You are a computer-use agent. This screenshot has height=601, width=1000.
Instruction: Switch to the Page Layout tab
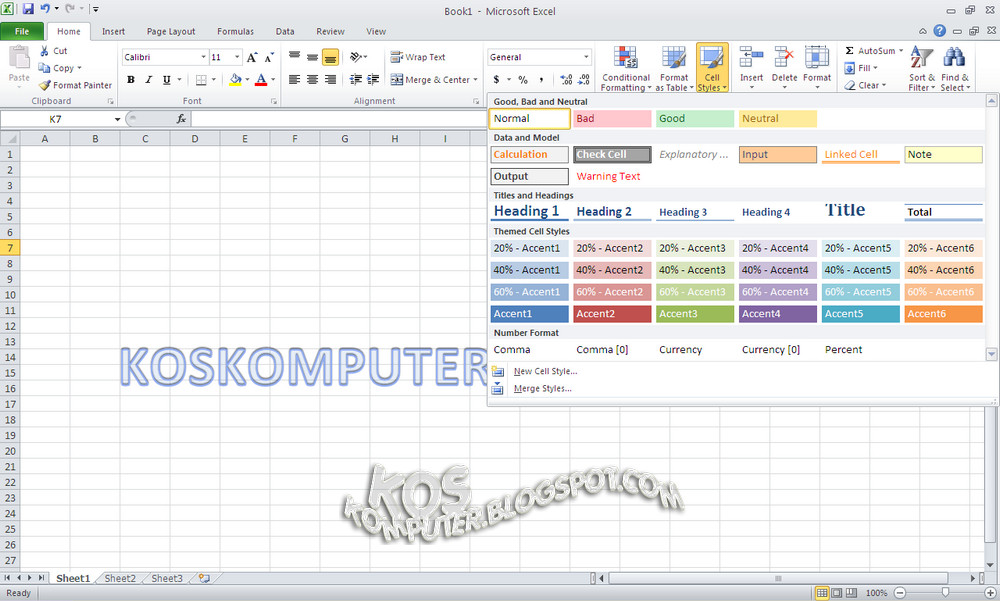tap(171, 31)
